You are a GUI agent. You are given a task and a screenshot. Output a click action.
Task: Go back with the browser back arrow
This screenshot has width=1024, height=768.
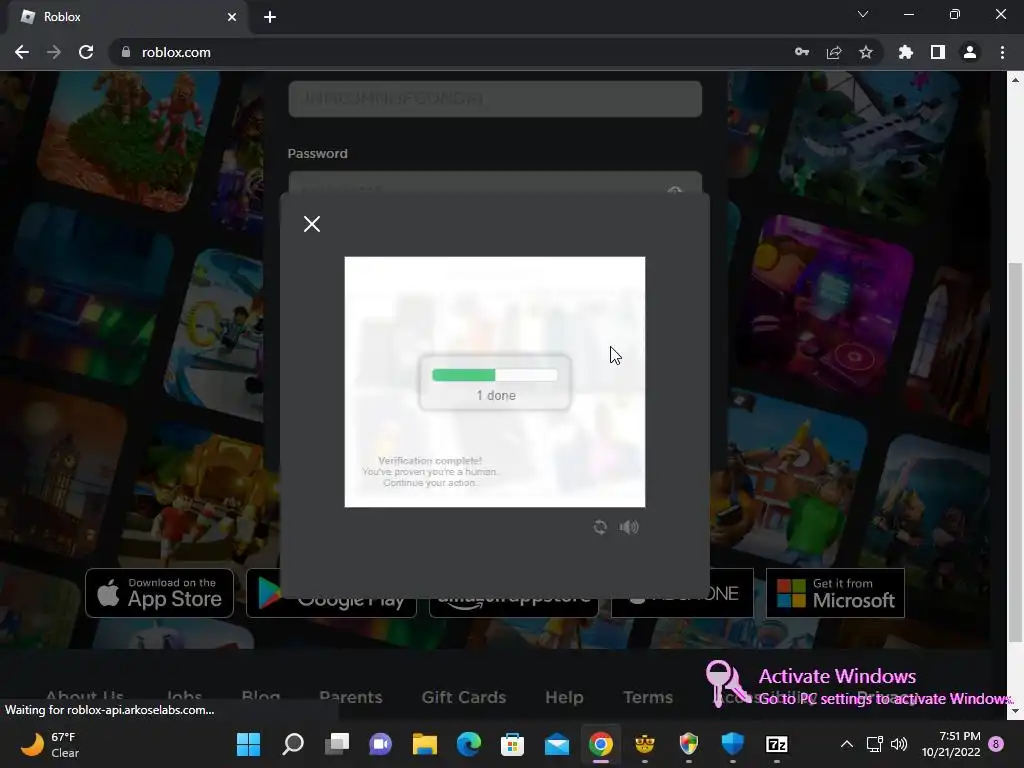[x=22, y=52]
